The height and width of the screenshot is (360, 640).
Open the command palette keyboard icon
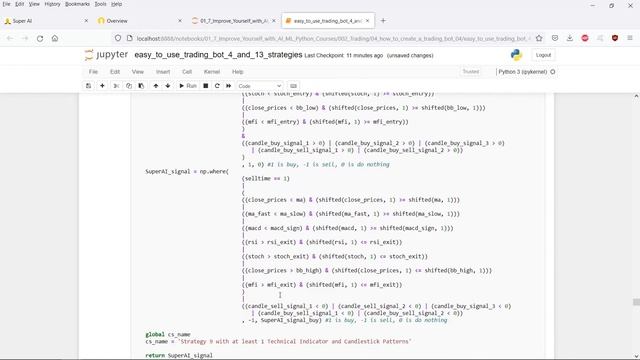(x=293, y=86)
